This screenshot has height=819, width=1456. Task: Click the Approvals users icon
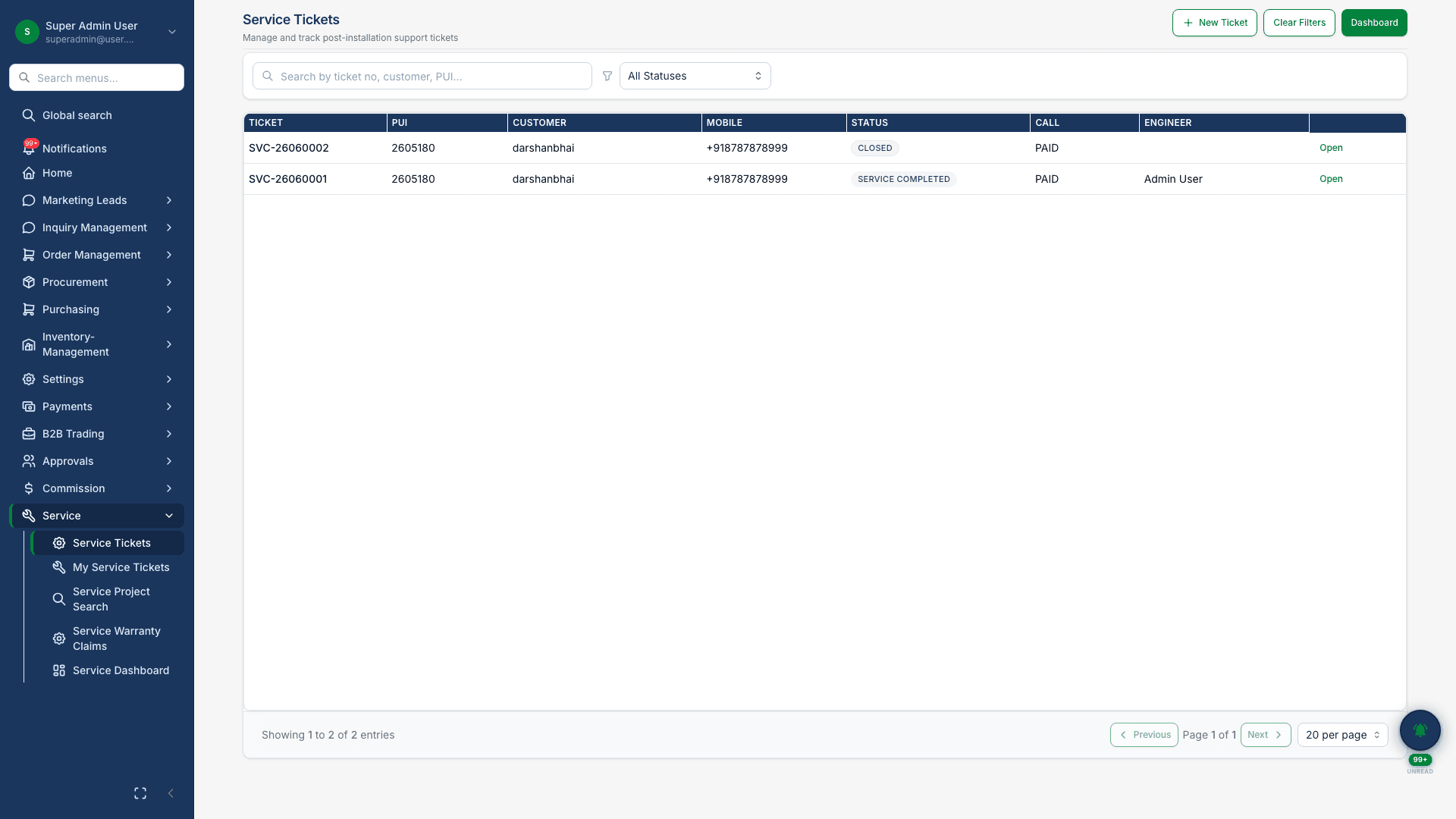tap(29, 461)
